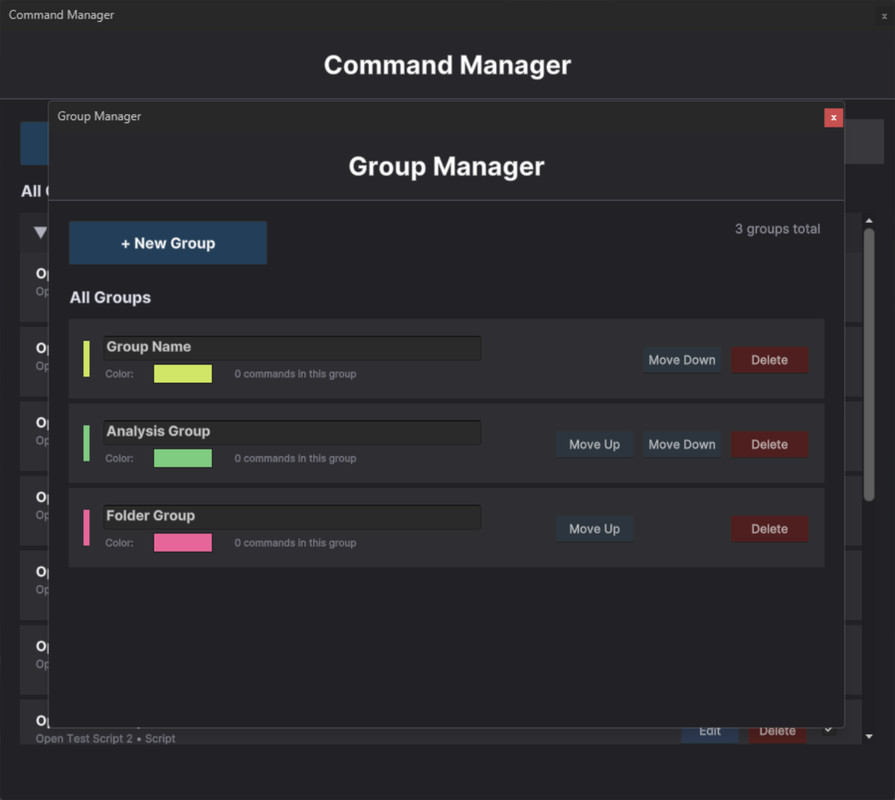The height and width of the screenshot is (800, 895).
Task: Delete the "Folder Group" group
Action: [769, 529]
